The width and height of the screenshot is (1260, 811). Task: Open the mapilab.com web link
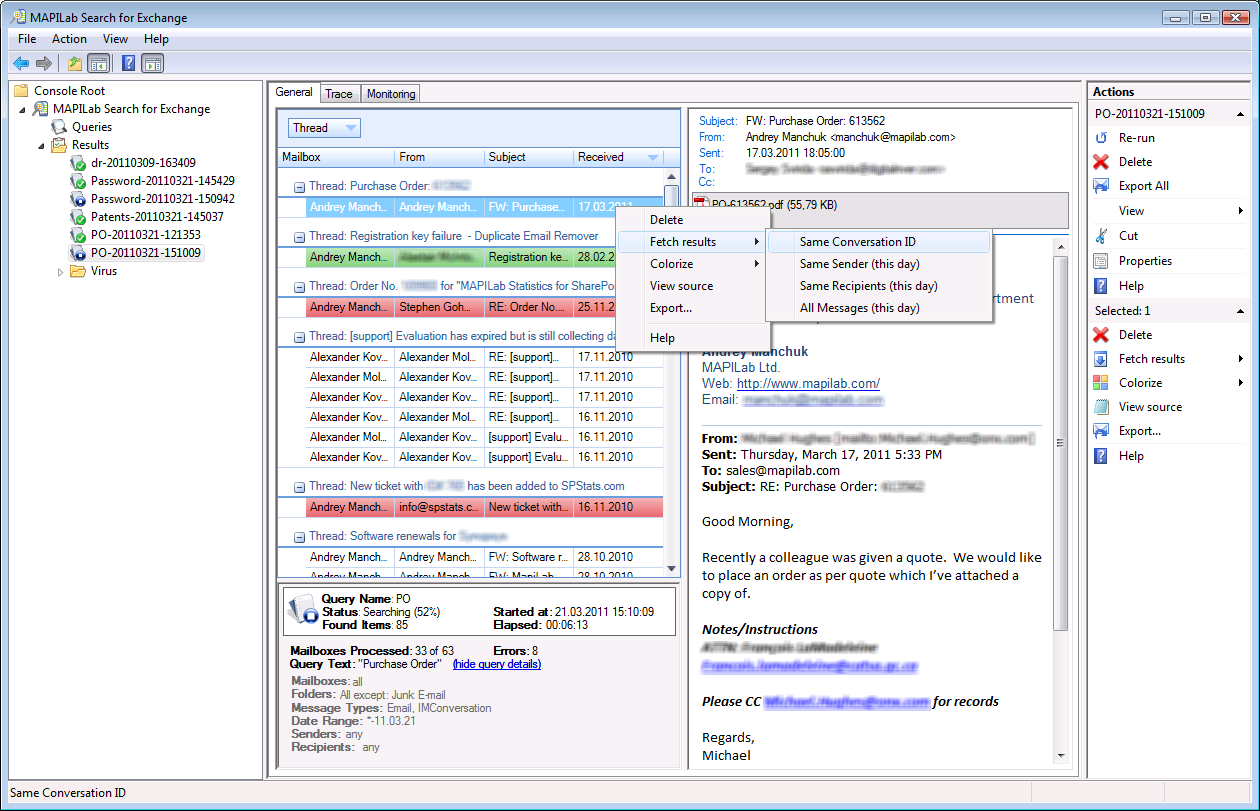808,384
